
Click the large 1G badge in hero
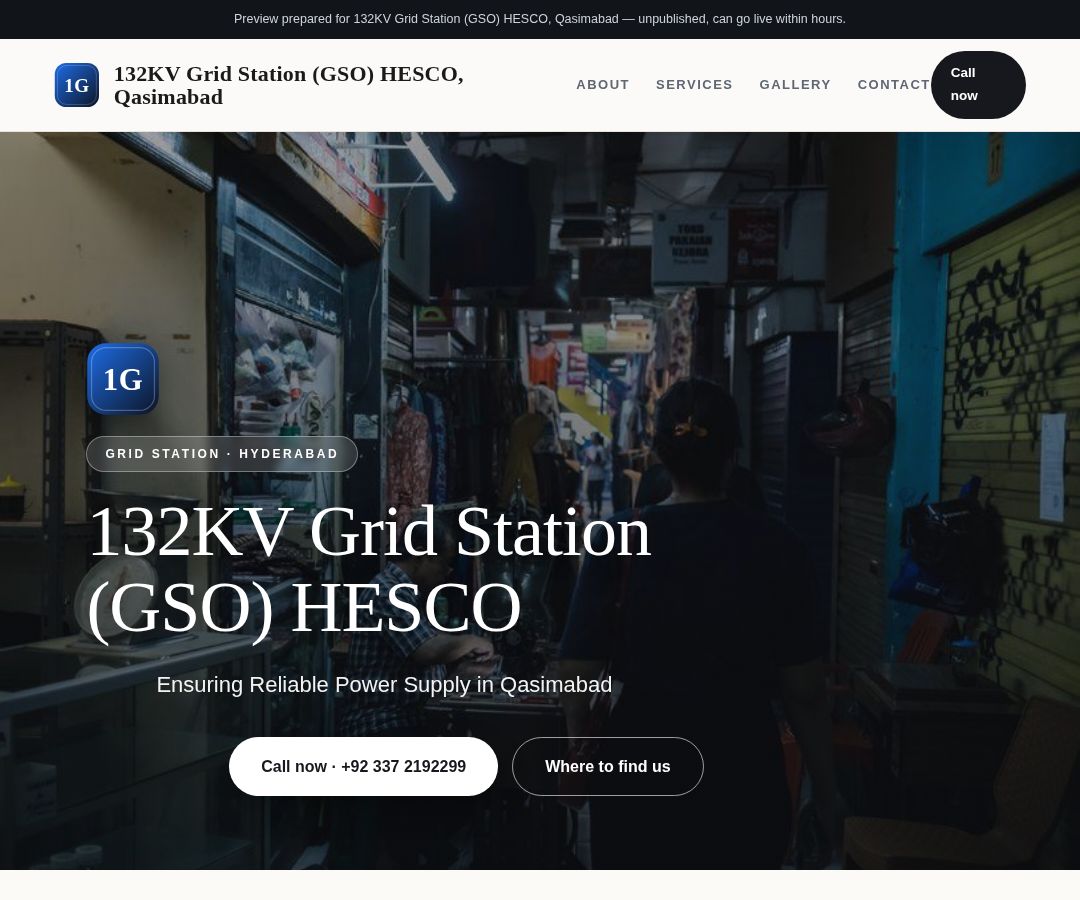(x=123, y=379)
